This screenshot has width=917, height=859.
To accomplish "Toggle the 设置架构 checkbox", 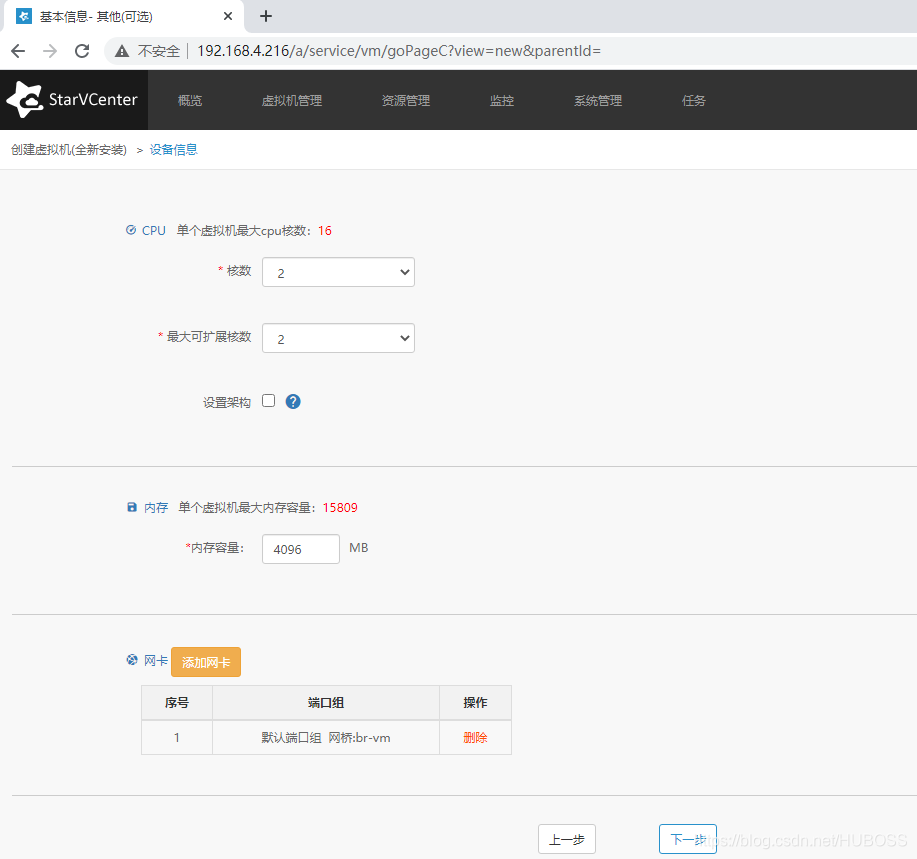I will 268,401.
